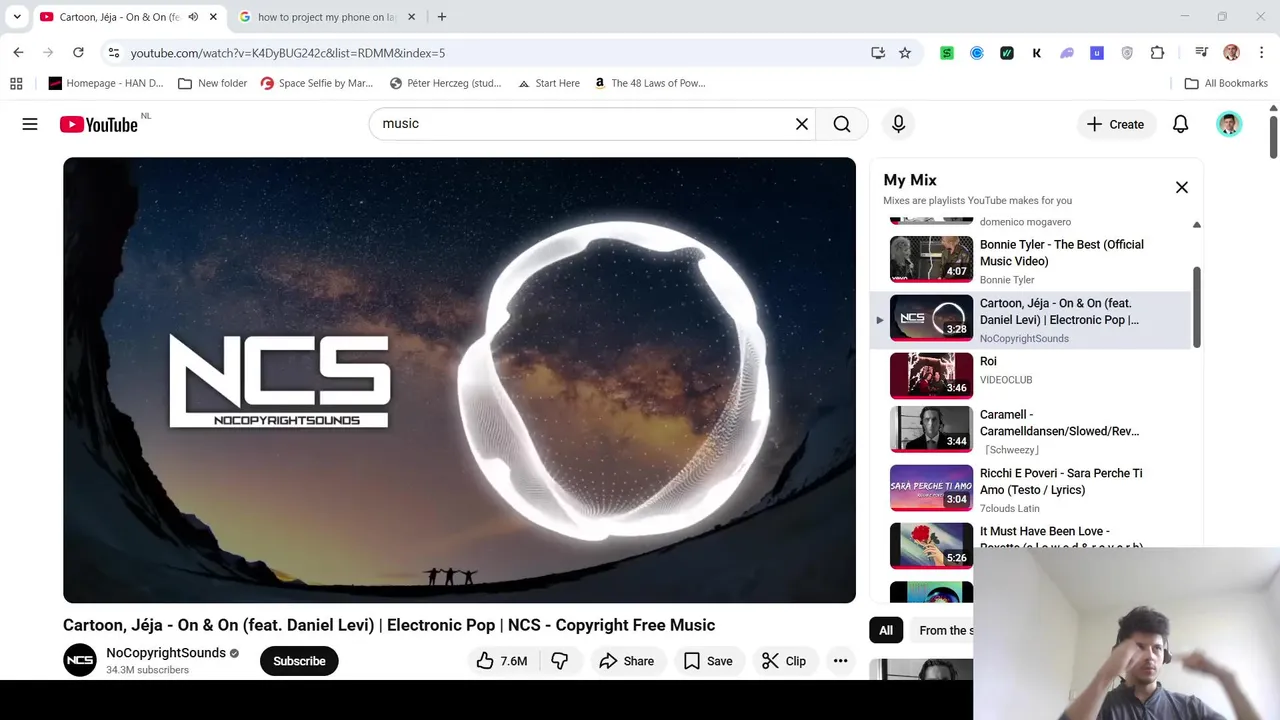
Task: Click the My Mix playlist scrollbar
Action: tap(1197, 308)
